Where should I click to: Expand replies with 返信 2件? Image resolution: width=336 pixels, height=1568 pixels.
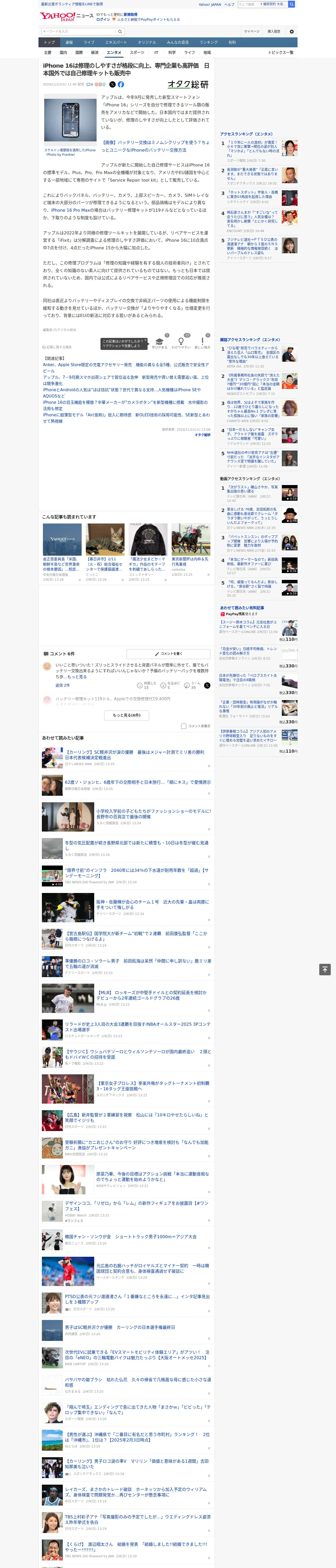coord(62,685)
